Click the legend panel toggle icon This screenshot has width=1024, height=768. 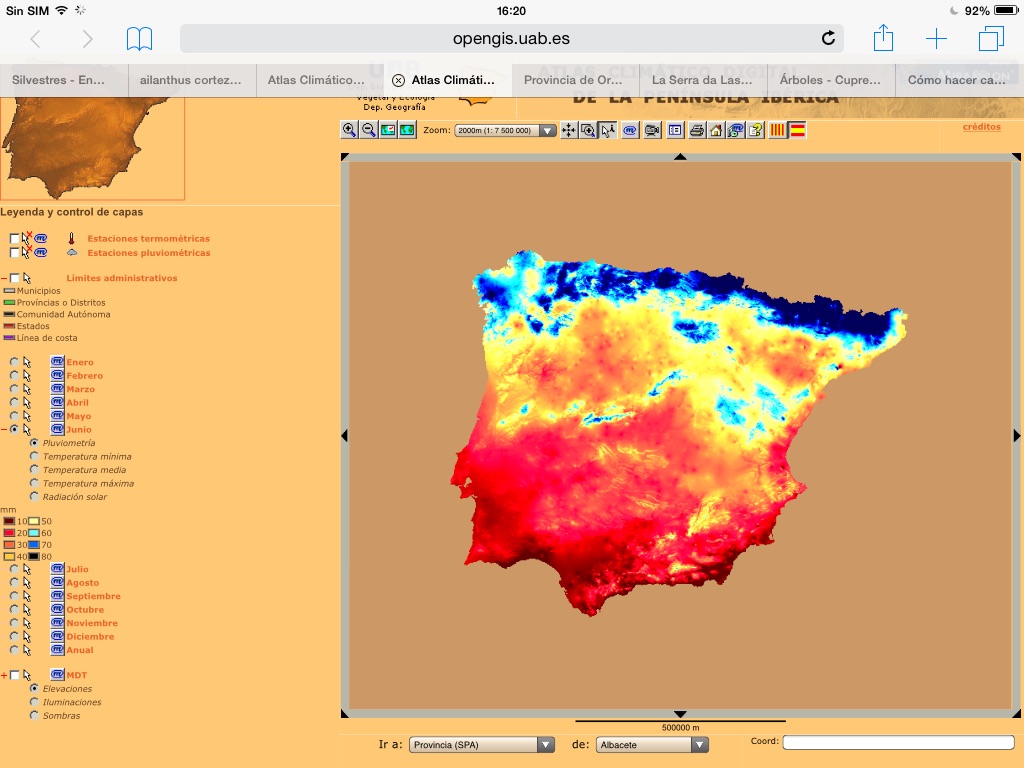tap(675, 130)
